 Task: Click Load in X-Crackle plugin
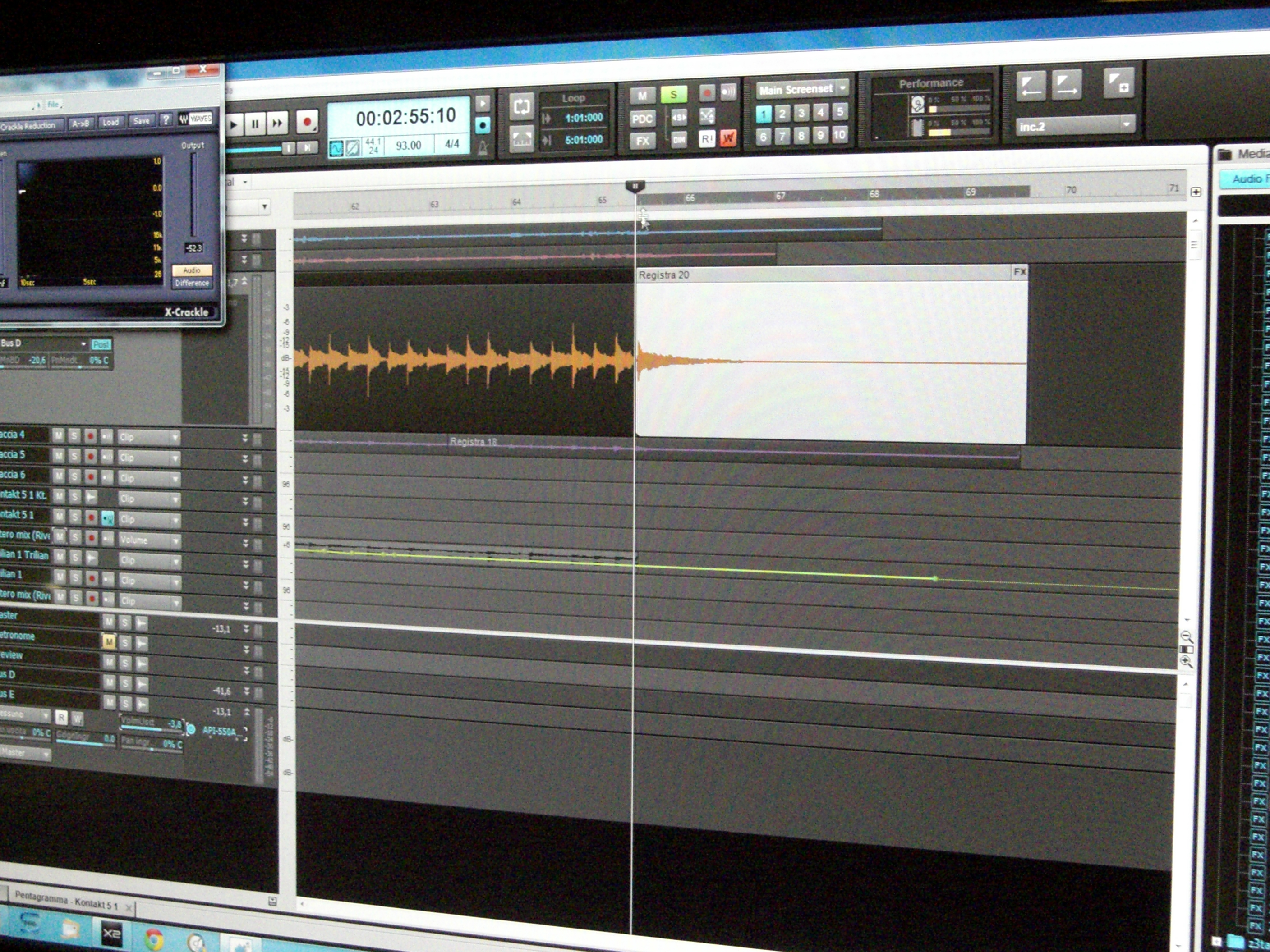click(110, 122)
